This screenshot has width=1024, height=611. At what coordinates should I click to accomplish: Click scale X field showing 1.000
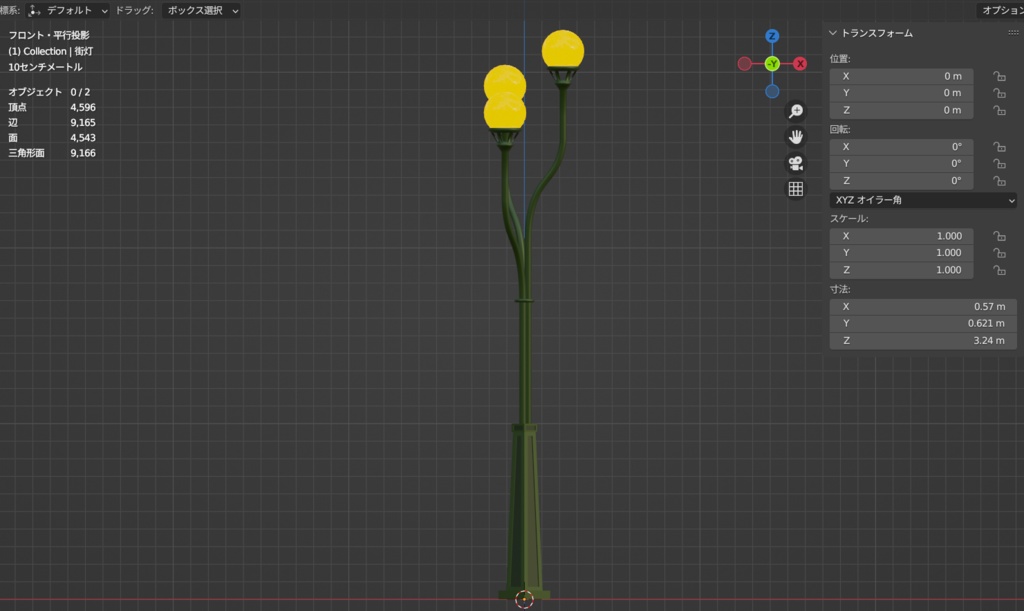coord(901,236)
